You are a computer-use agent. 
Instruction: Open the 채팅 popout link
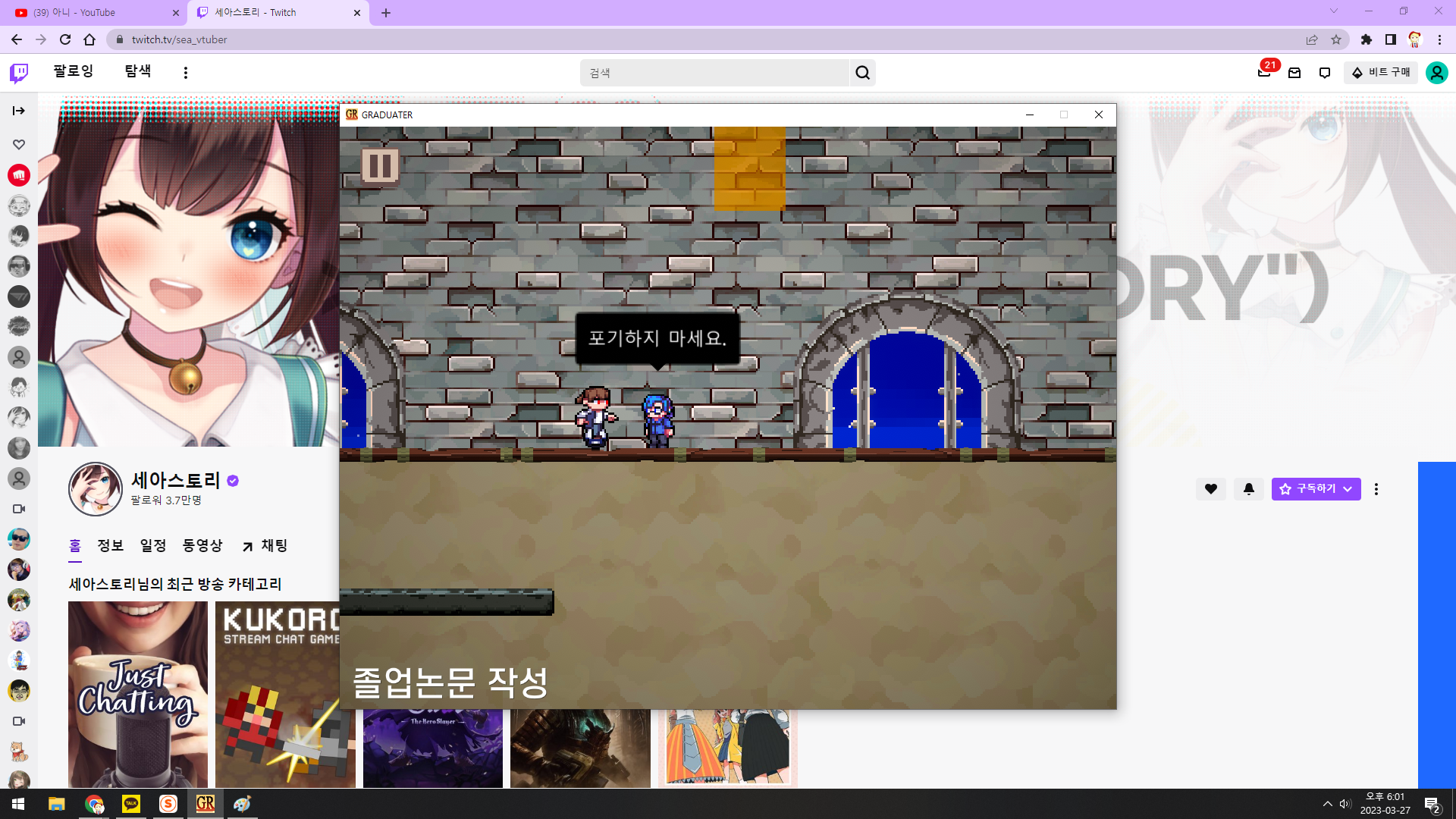coord(265,545)
